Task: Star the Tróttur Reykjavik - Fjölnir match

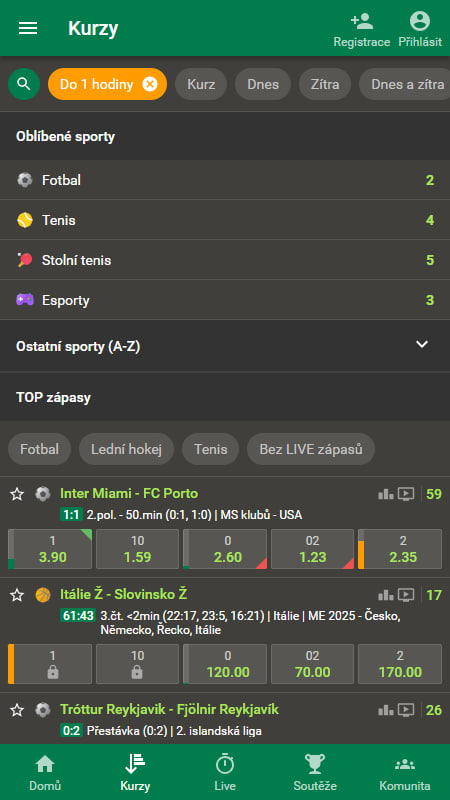Action: coord(17,710)
